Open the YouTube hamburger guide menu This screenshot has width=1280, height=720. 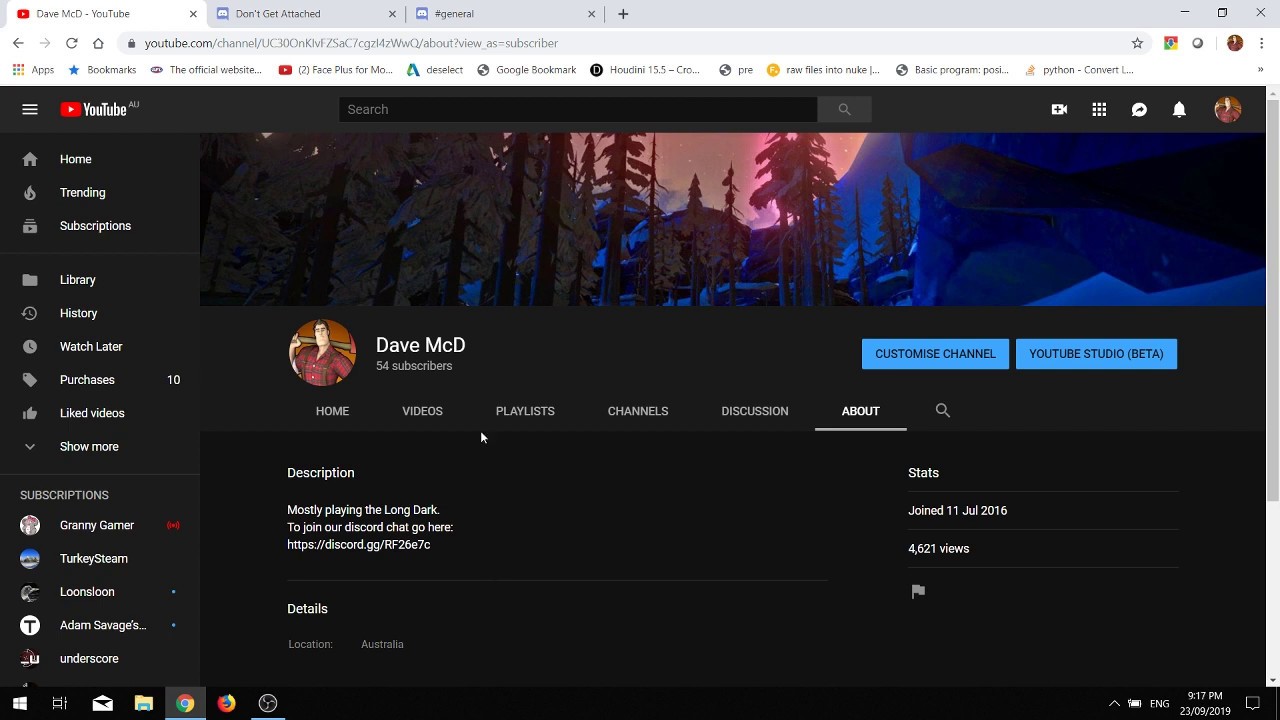tap(30, 110)
